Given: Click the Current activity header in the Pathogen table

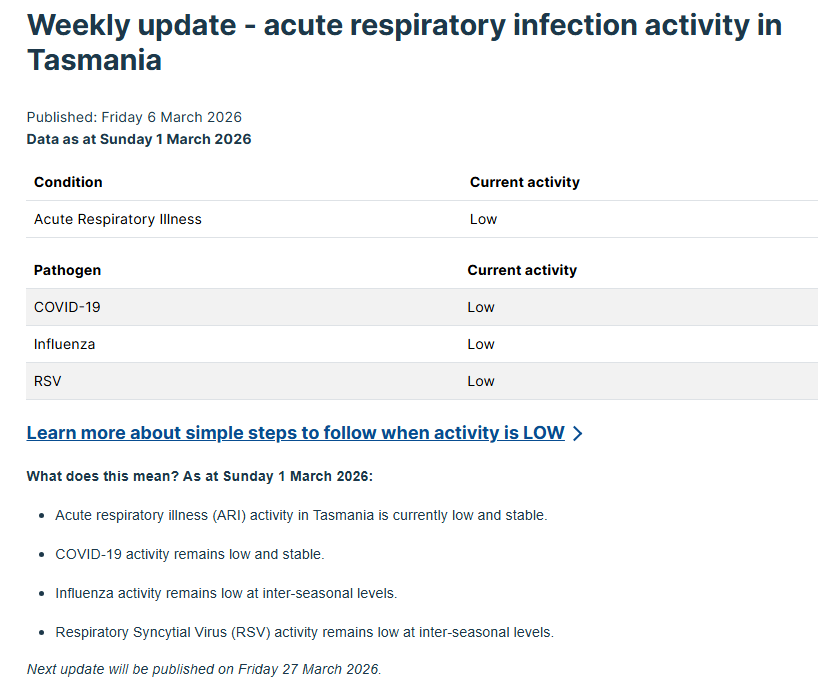Looking at the screenshot, I should coord(522,270).
